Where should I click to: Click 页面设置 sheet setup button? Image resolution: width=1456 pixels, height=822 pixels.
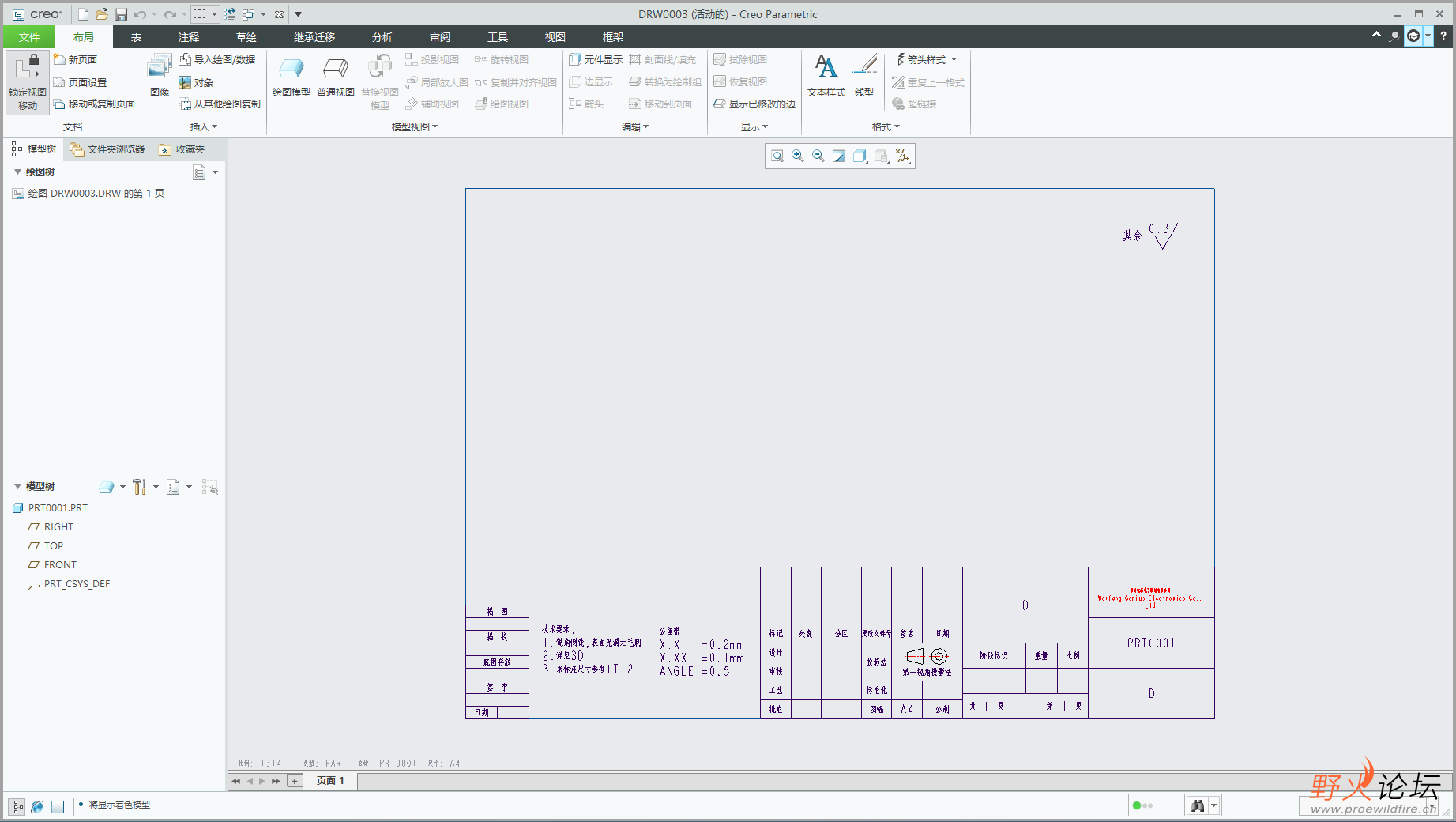[x=80, y=82]
